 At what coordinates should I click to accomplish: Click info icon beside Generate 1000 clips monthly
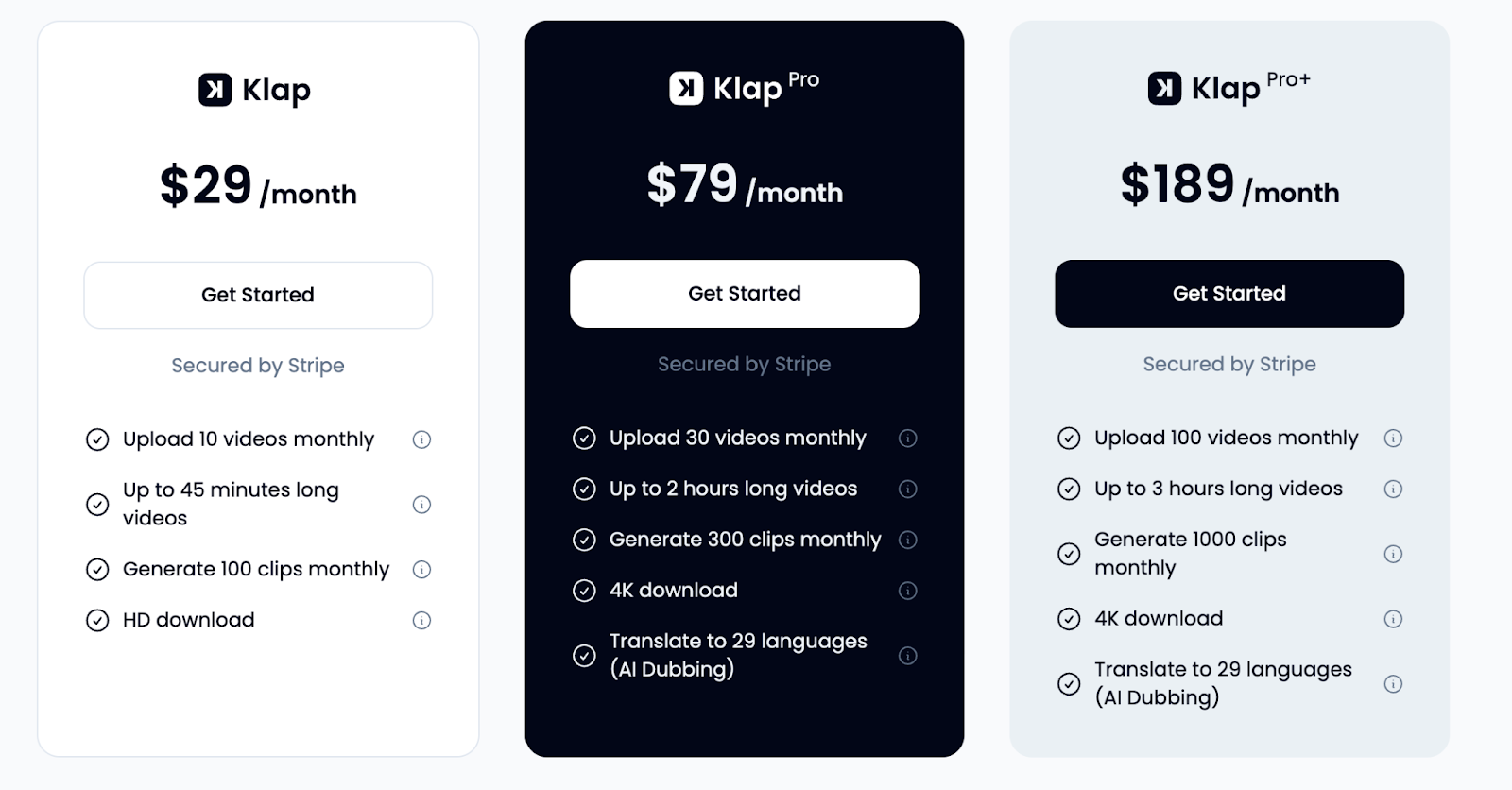coord(1393,554)
